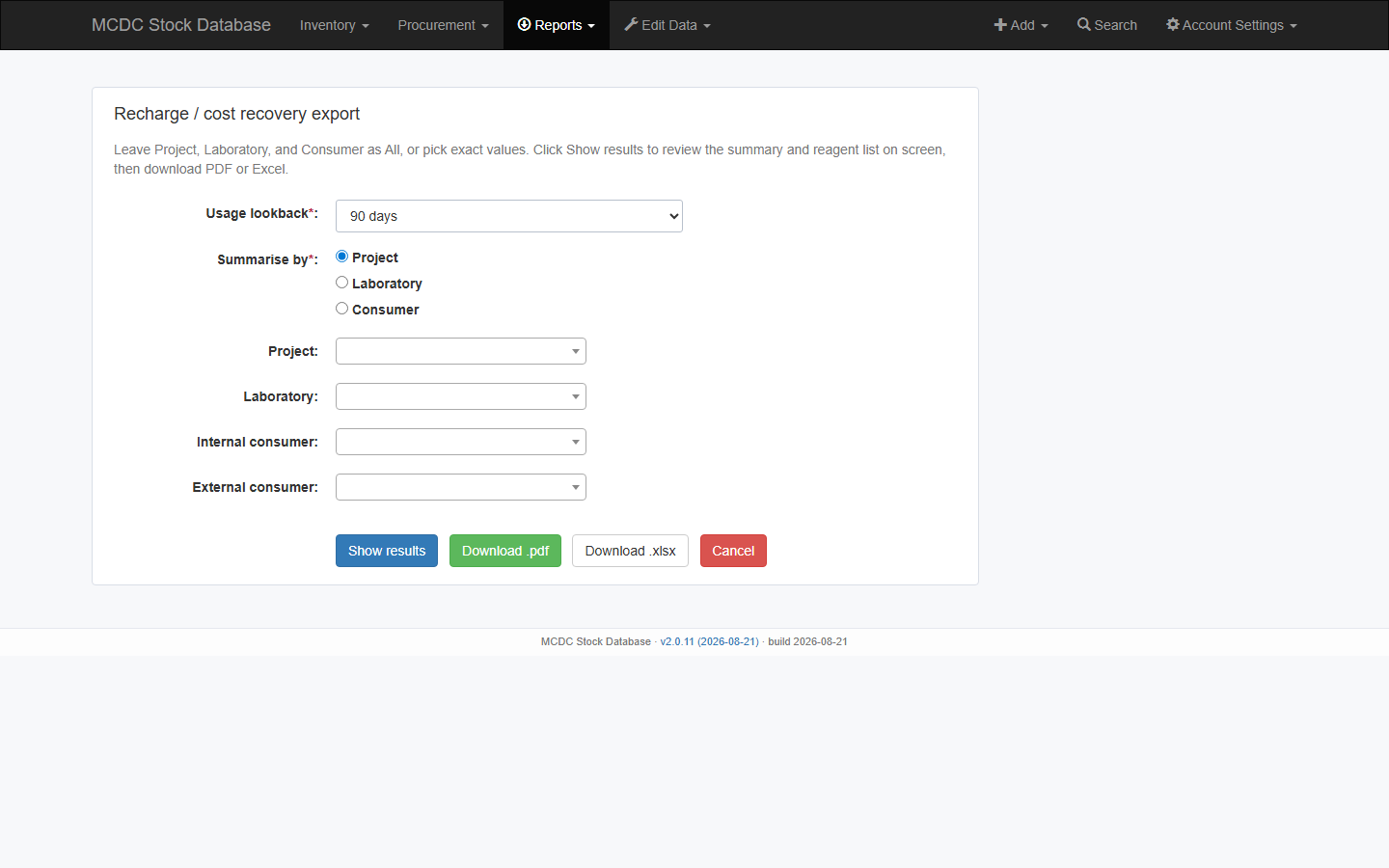This screenshot has width=1389, height=868.
Task: Open the Edit Data menu label
Action: 669,25
